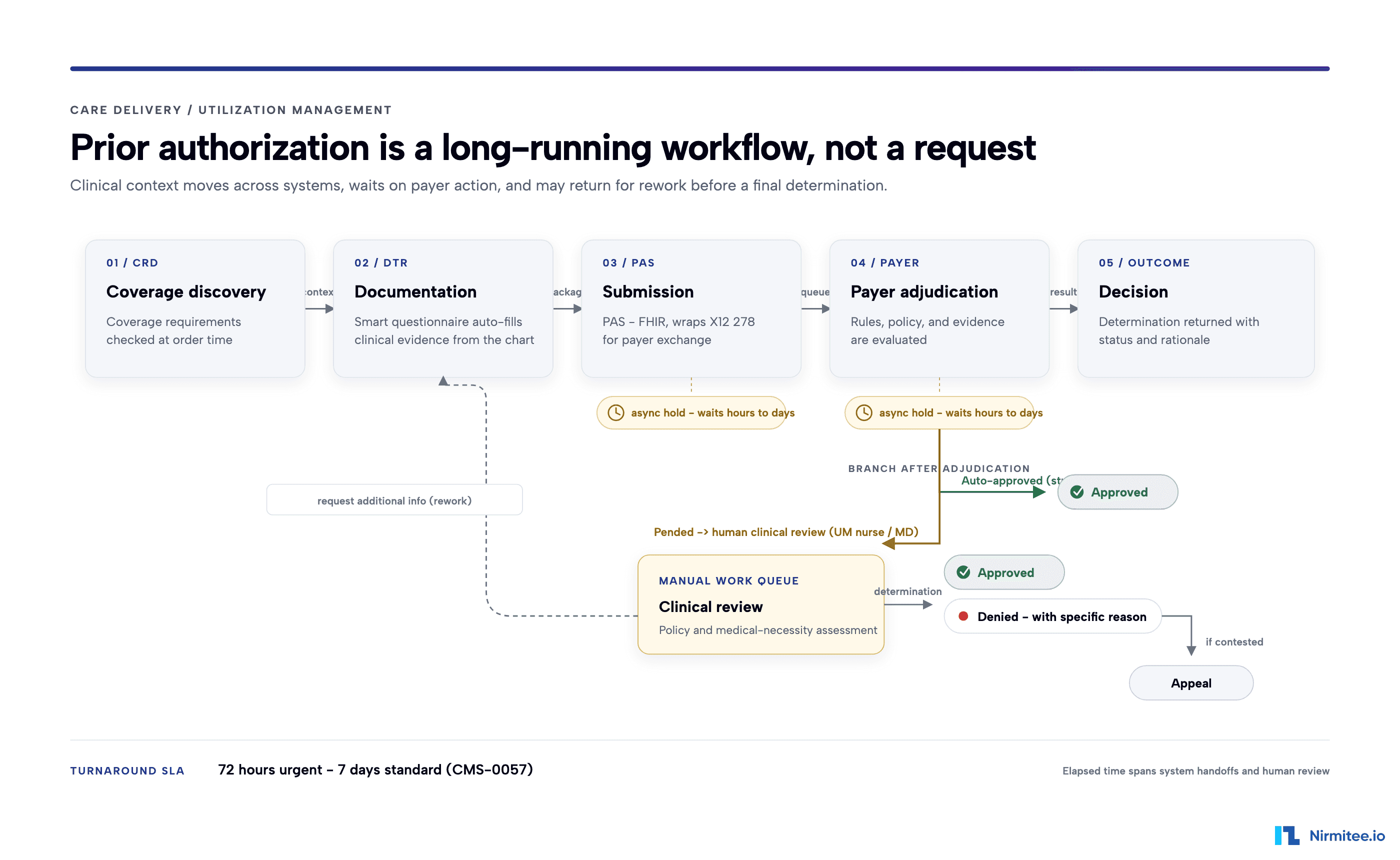This screenshot has height=860, width=1400.
Task: Click the Clinical context moves across systems subtitle
Action: point(478,185)
